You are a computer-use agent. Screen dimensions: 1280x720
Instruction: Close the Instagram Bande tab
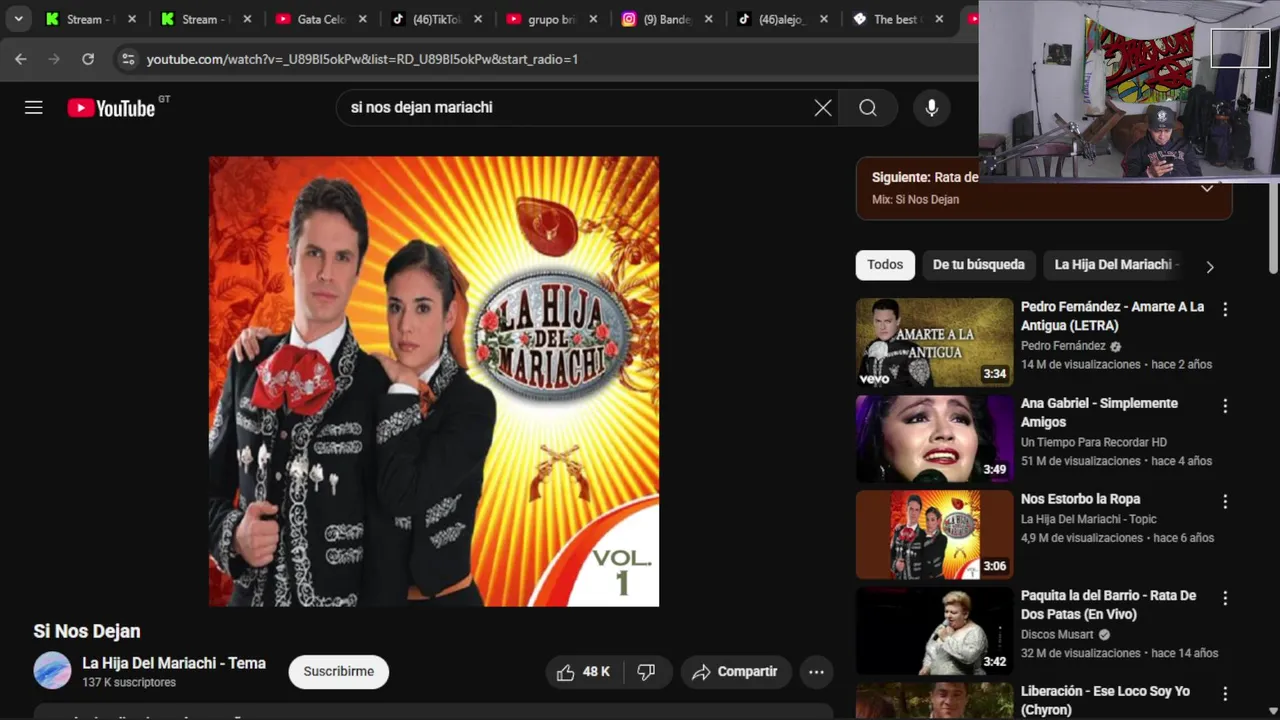coord(709,19)
